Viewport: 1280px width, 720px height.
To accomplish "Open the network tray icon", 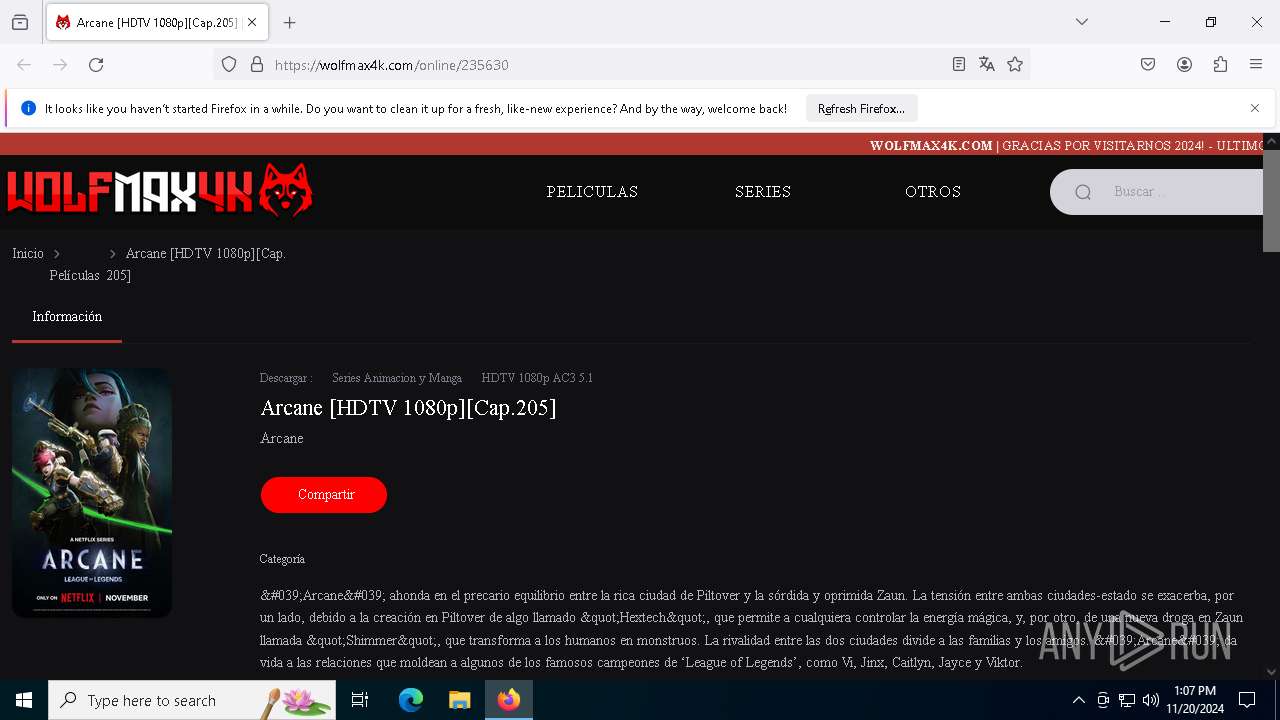I will (1127, 700).
